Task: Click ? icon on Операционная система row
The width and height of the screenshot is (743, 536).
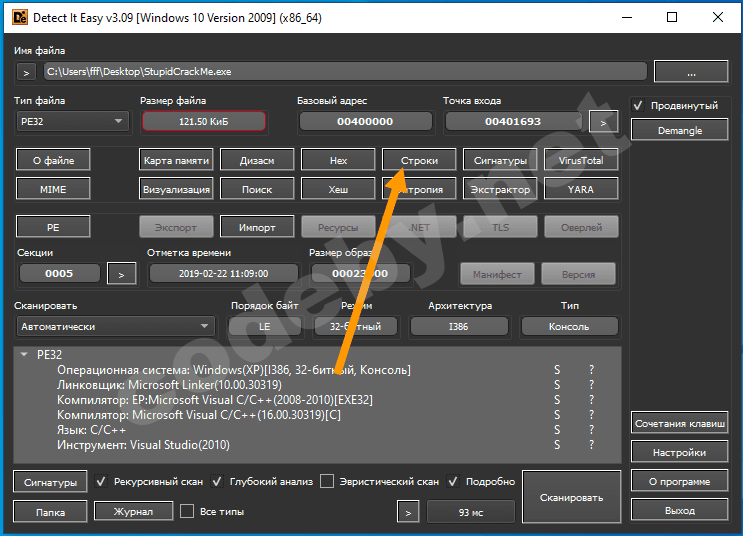Action: click(x=591, y=370)
